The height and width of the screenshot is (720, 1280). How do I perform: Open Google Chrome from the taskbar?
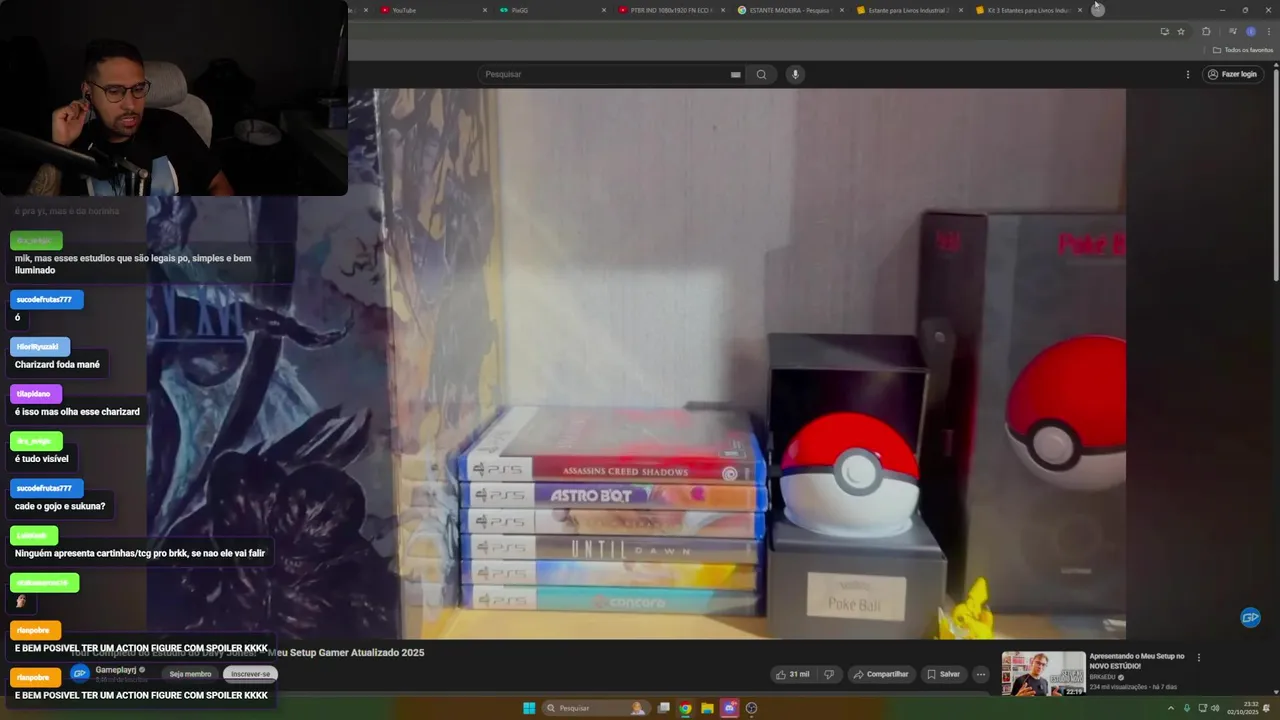pyautogui.click(x=685, y=708)
